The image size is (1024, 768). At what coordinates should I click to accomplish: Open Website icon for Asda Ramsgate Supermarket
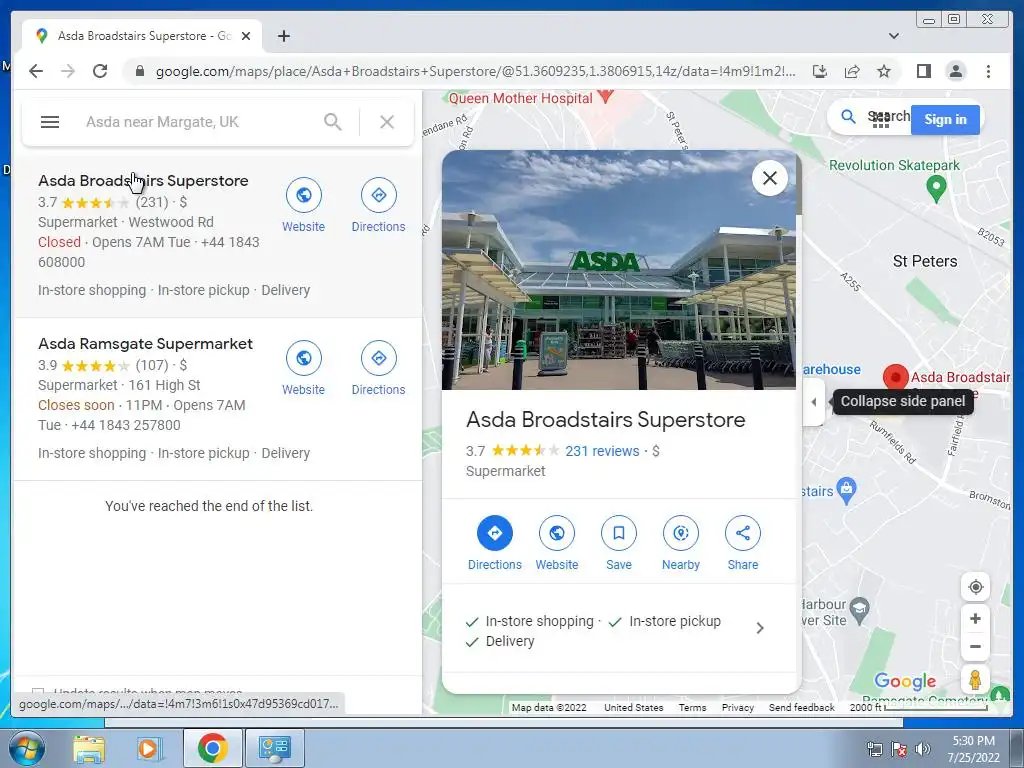(304, 358)
